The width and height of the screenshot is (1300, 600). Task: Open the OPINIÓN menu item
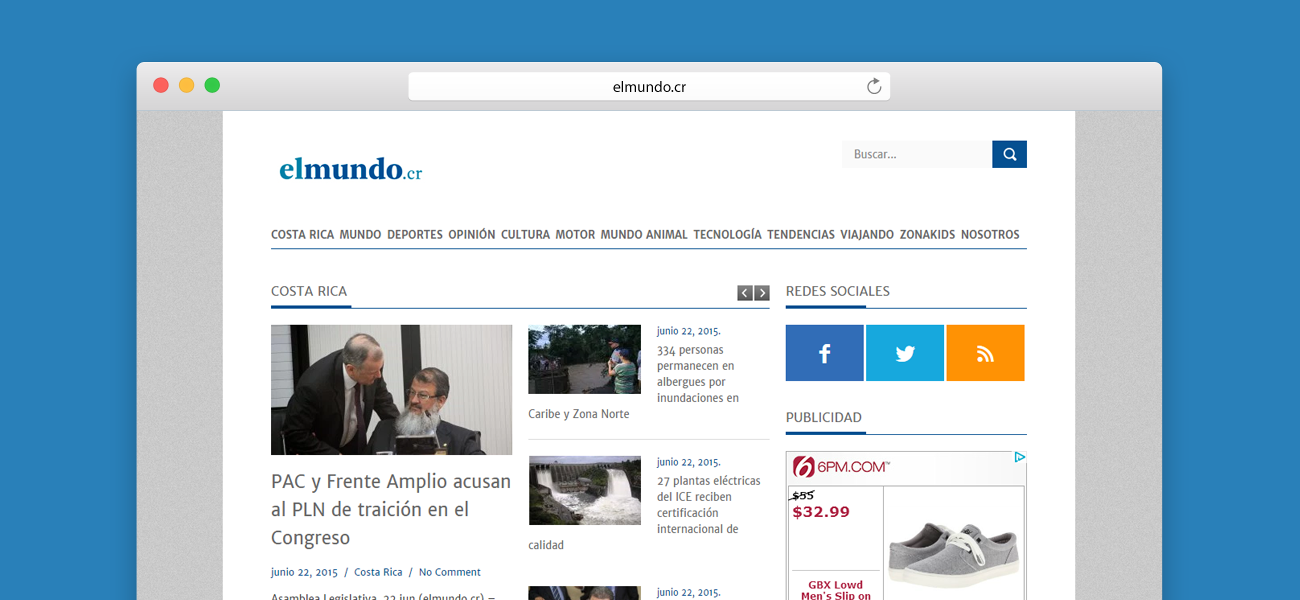[x=472, y=235]
